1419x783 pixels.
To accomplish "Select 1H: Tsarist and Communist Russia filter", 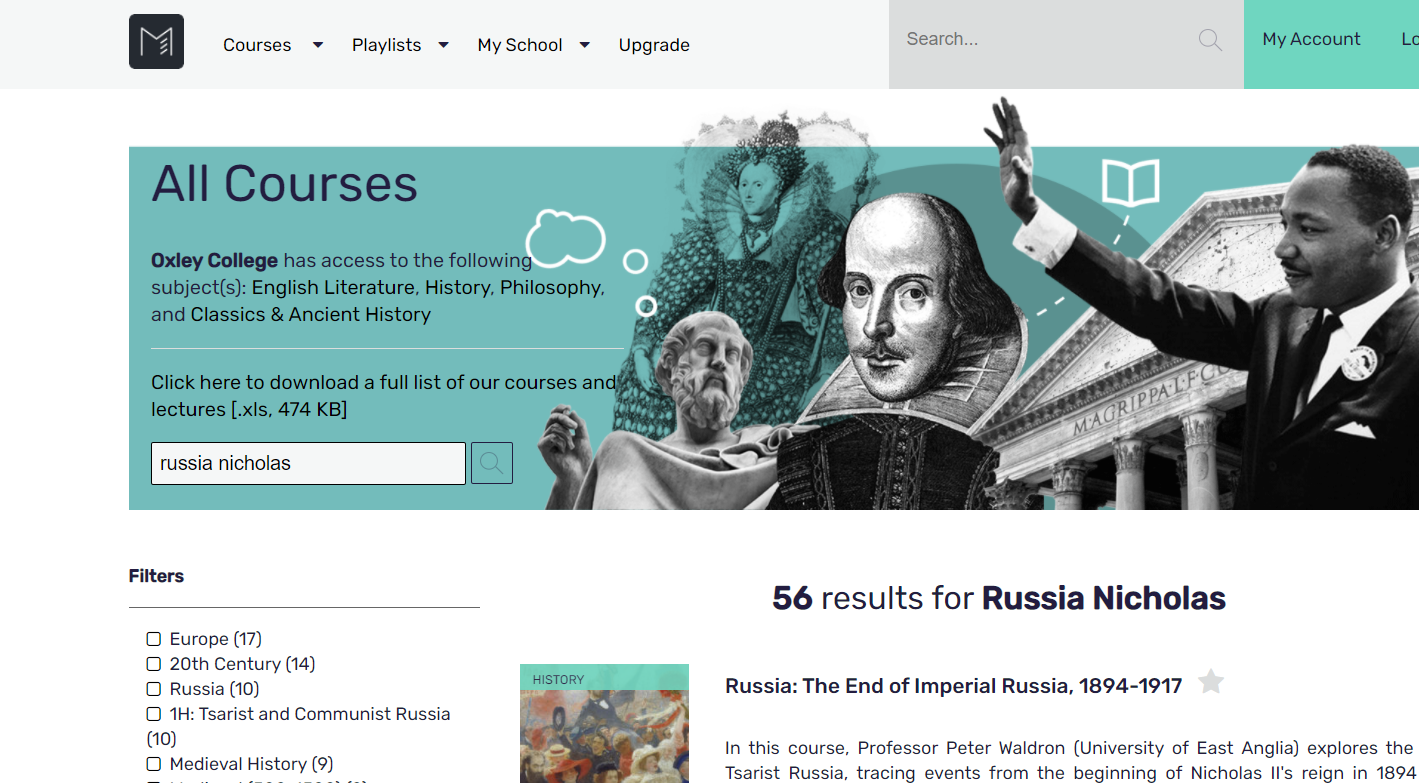I will 154,714.
